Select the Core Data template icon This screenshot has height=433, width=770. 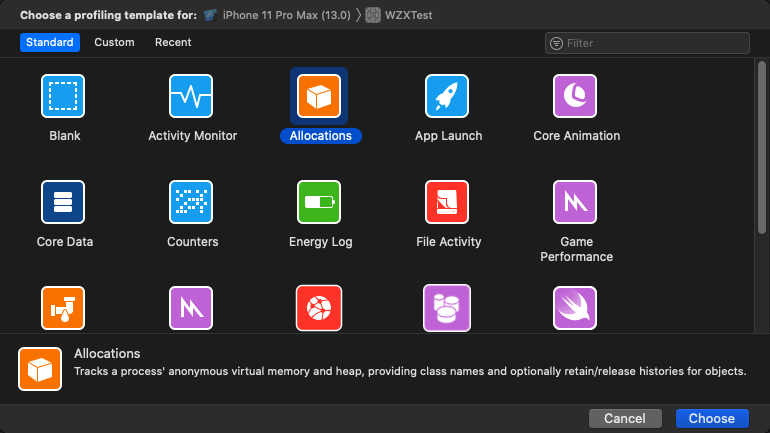point(63,202)
